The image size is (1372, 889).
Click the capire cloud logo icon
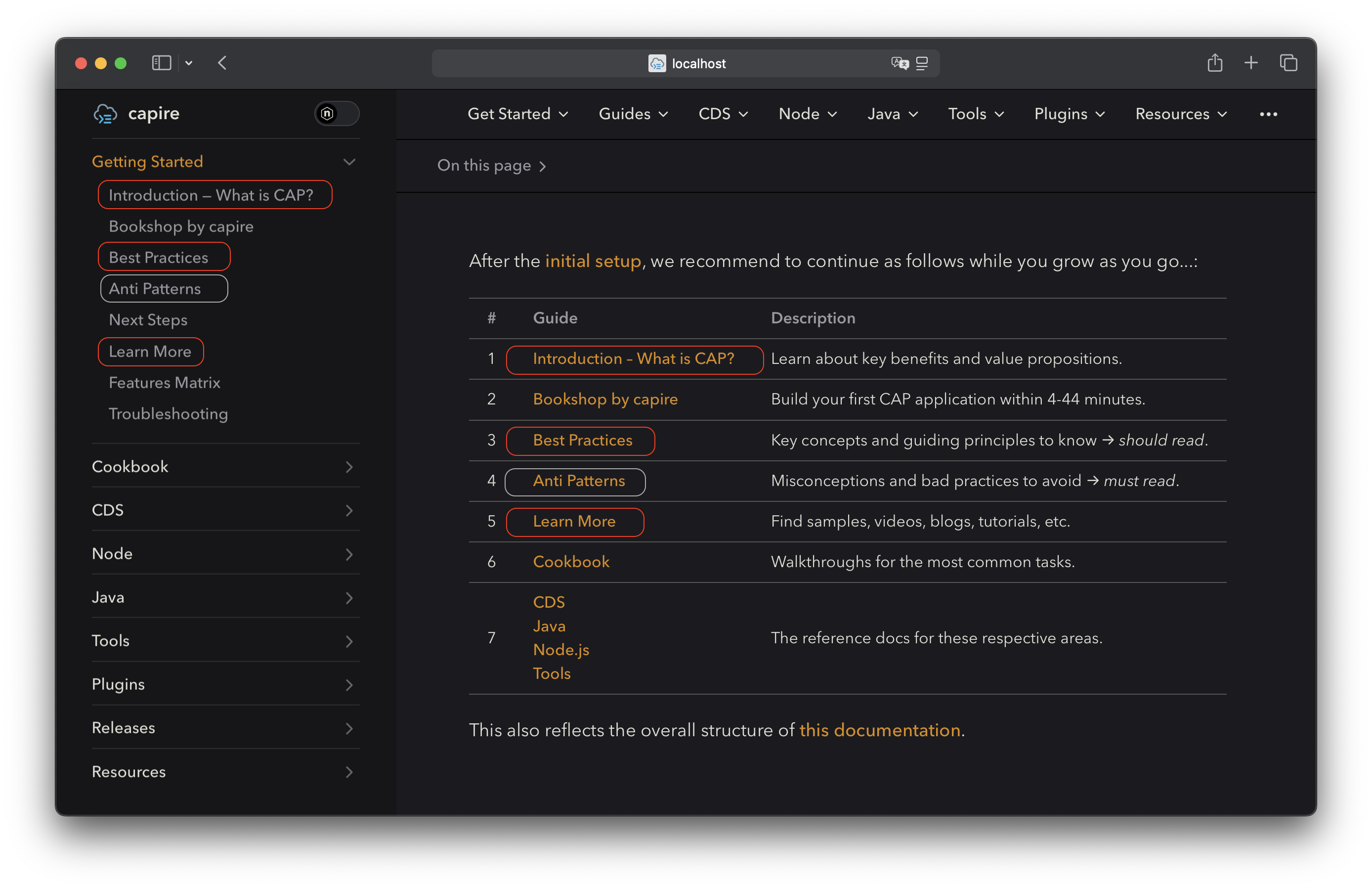click(x=105, y=114)
